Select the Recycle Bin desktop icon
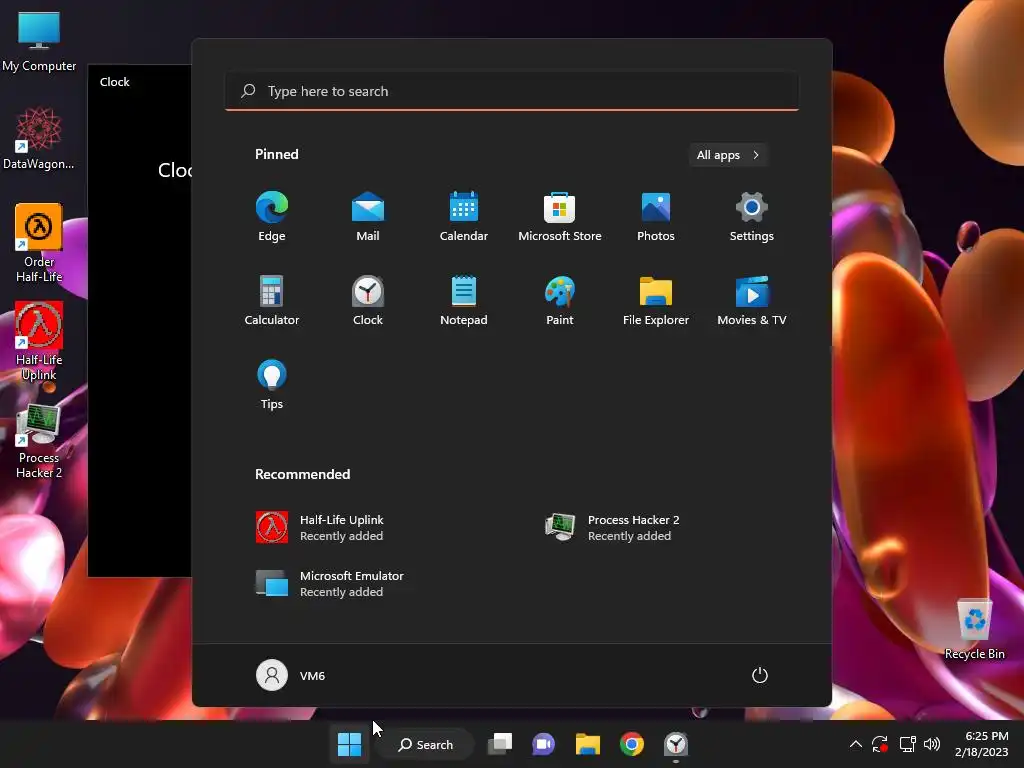 (x=974, y=628)
